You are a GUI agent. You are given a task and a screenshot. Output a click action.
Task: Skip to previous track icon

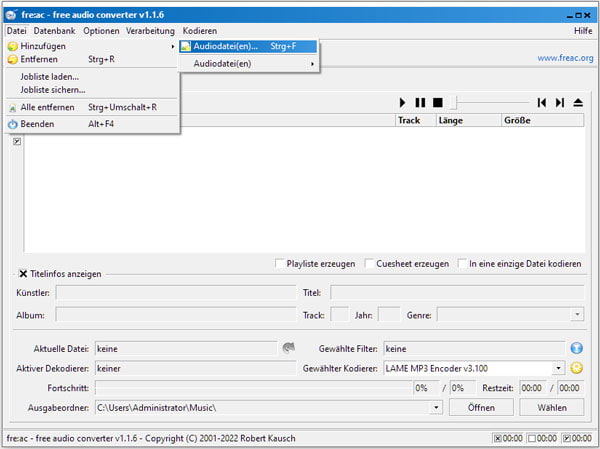(541, 103)
